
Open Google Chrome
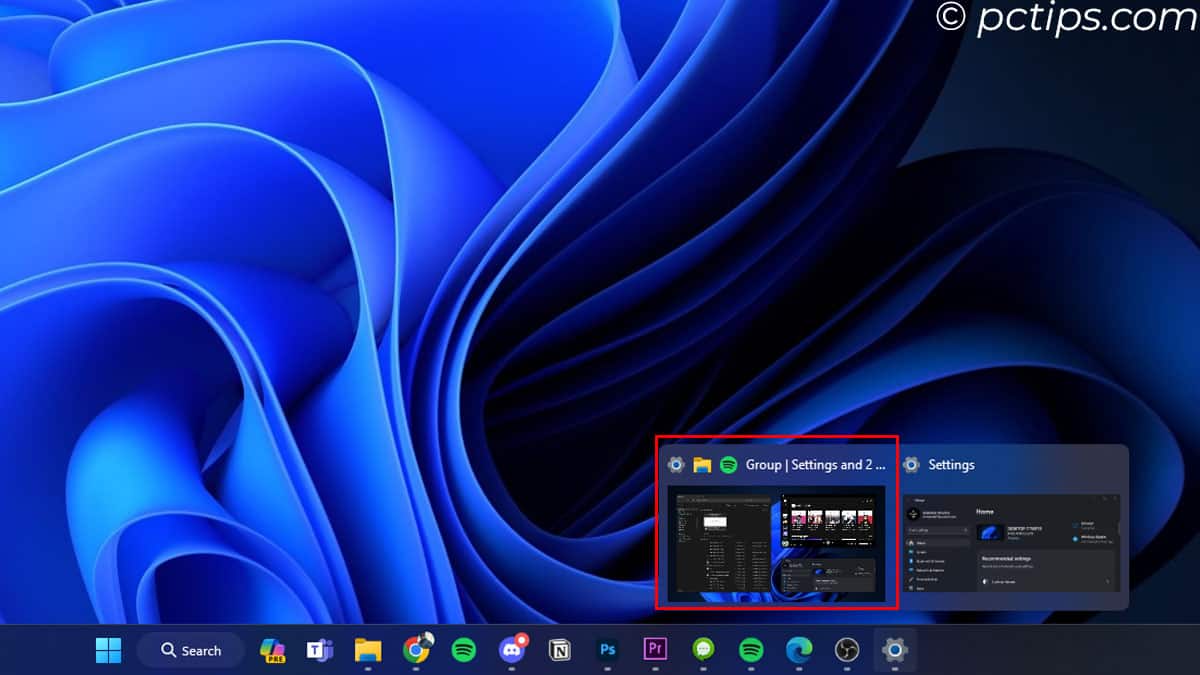click(414, 650)
